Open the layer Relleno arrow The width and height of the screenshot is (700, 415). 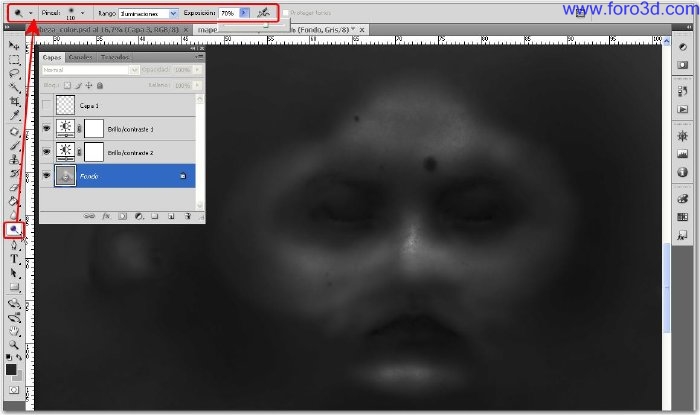click(197, 85)
